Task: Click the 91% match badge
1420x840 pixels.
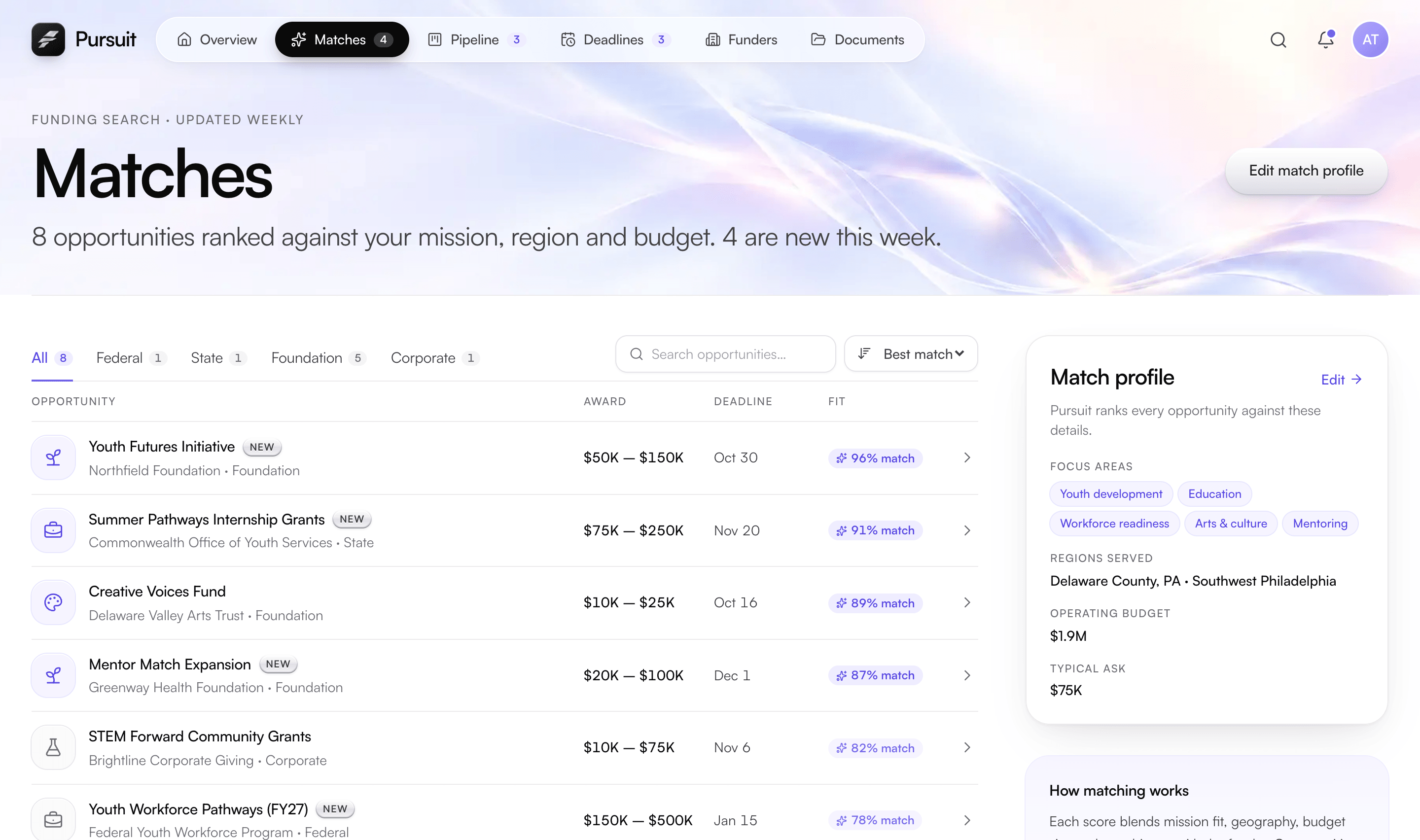Action: tap(875, 530)
